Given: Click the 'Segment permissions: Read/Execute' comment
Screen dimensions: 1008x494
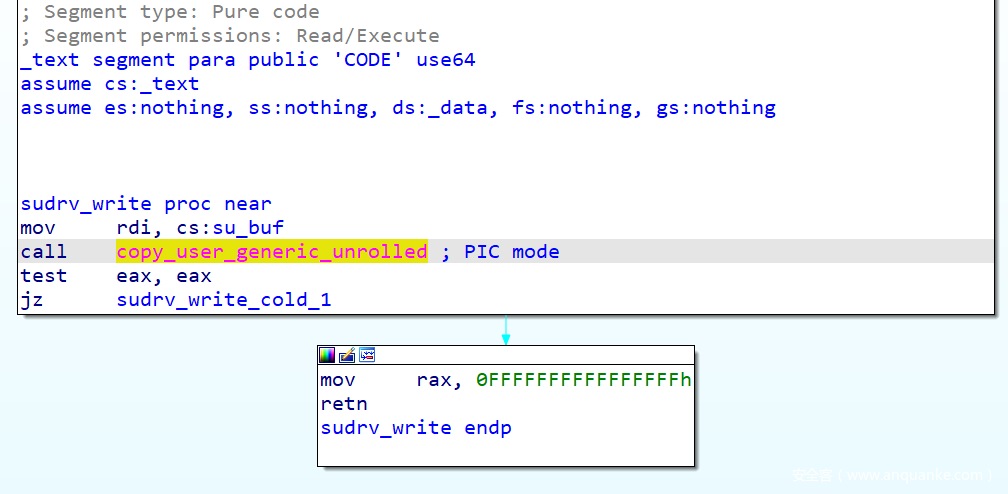Looking at the screenshot, I should (x=230, y=36).
